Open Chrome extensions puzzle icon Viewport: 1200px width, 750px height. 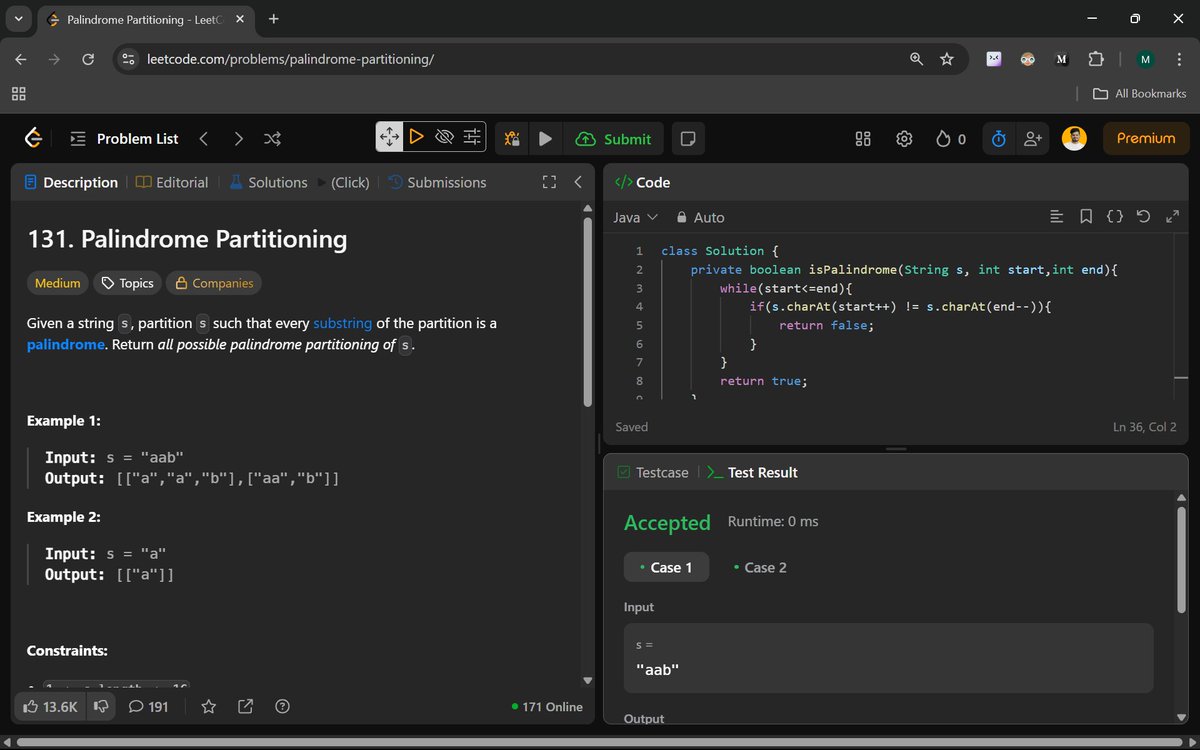pos(1096,59)
